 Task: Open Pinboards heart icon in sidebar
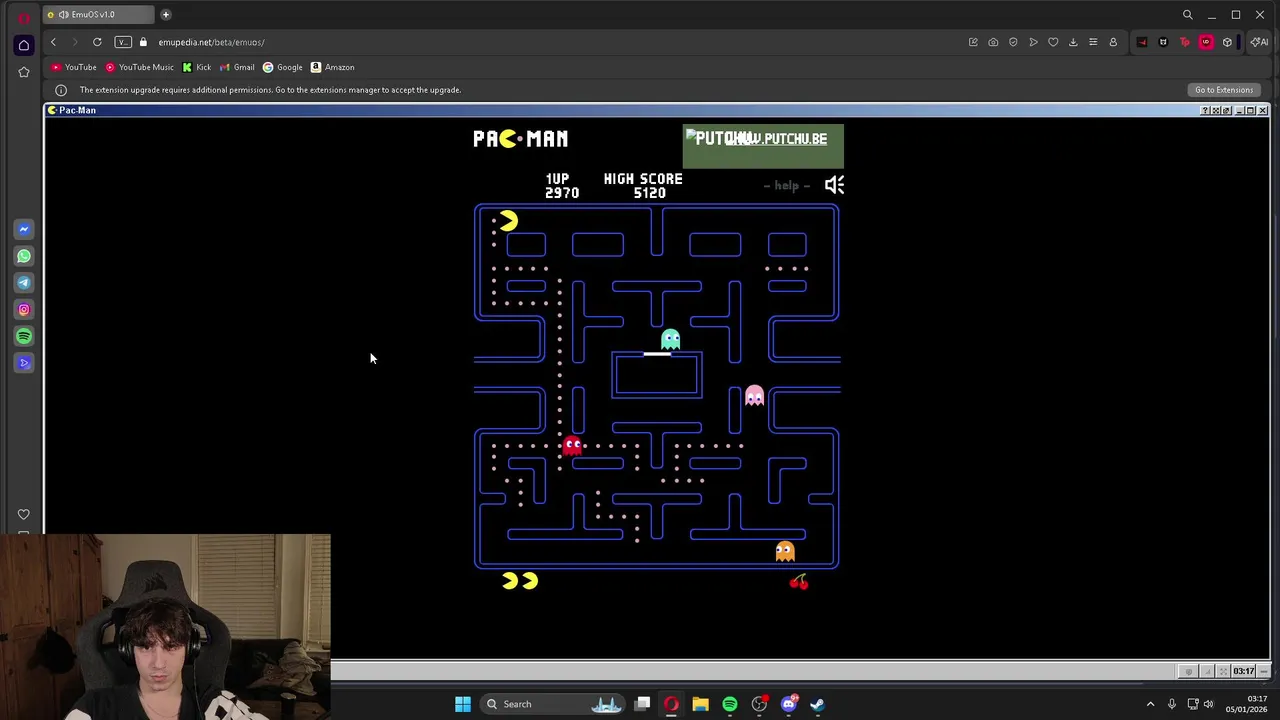(24, 514)
